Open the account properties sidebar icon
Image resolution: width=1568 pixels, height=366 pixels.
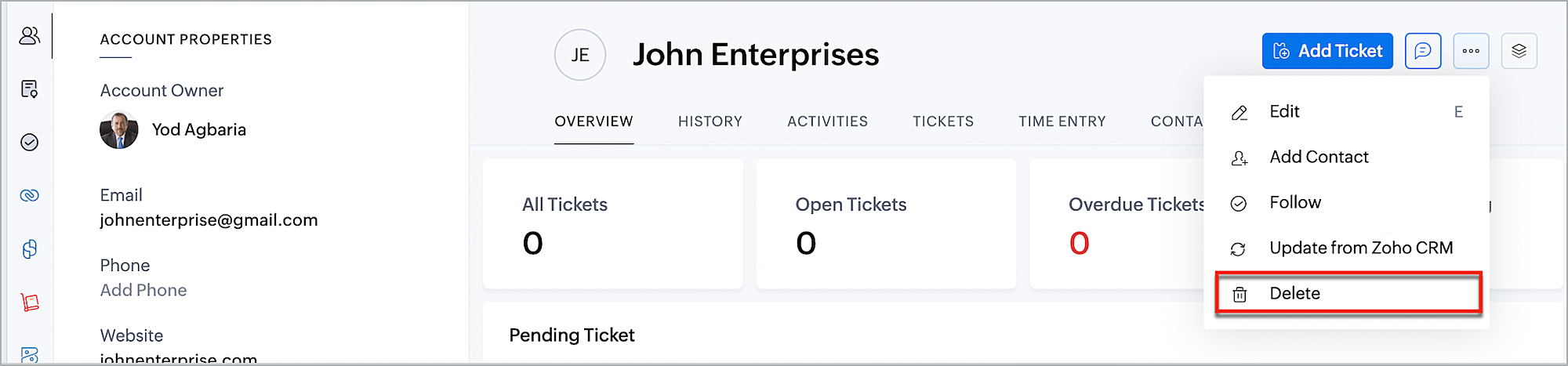[30, 36]
